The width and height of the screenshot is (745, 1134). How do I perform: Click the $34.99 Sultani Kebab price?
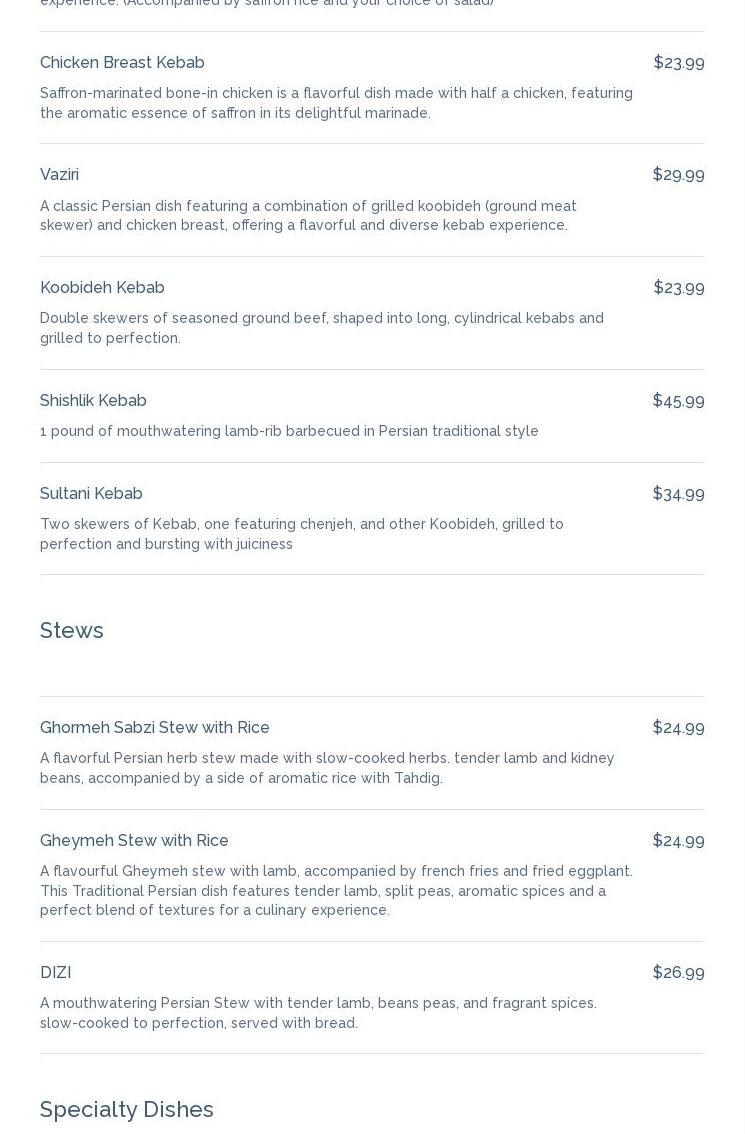click(678, 494)
